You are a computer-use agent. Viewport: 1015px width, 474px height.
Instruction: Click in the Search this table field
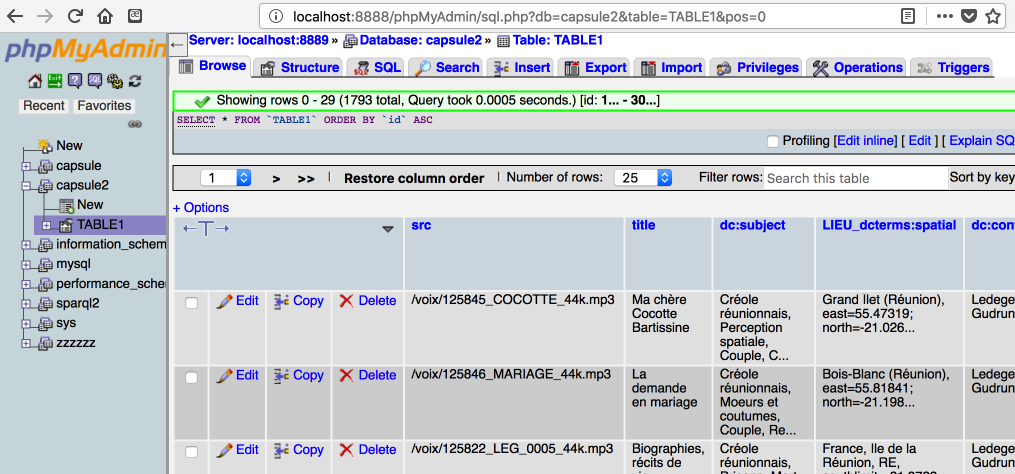tap(854, 178)
